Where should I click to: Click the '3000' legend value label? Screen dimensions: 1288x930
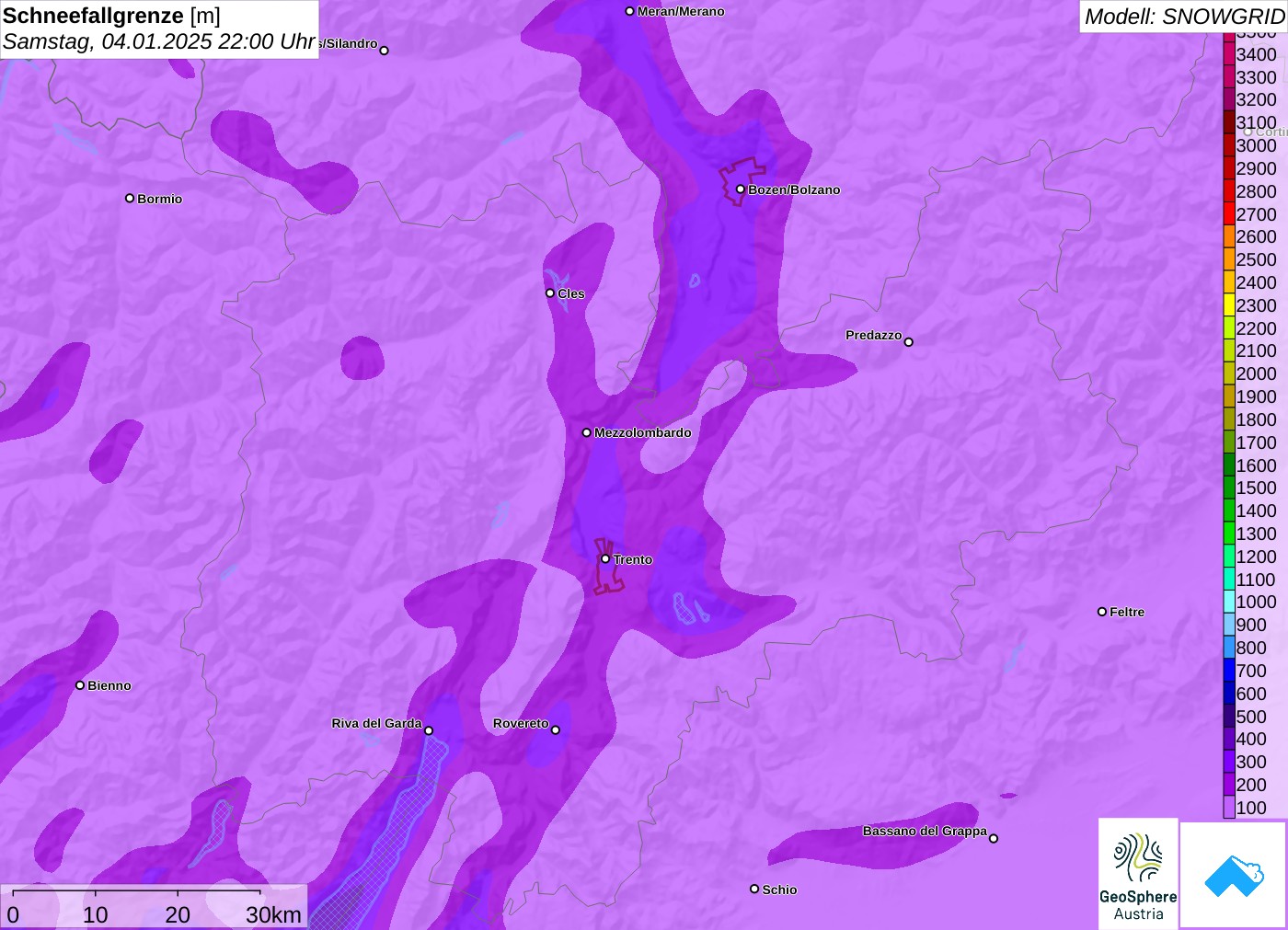tap(1257, 145)
